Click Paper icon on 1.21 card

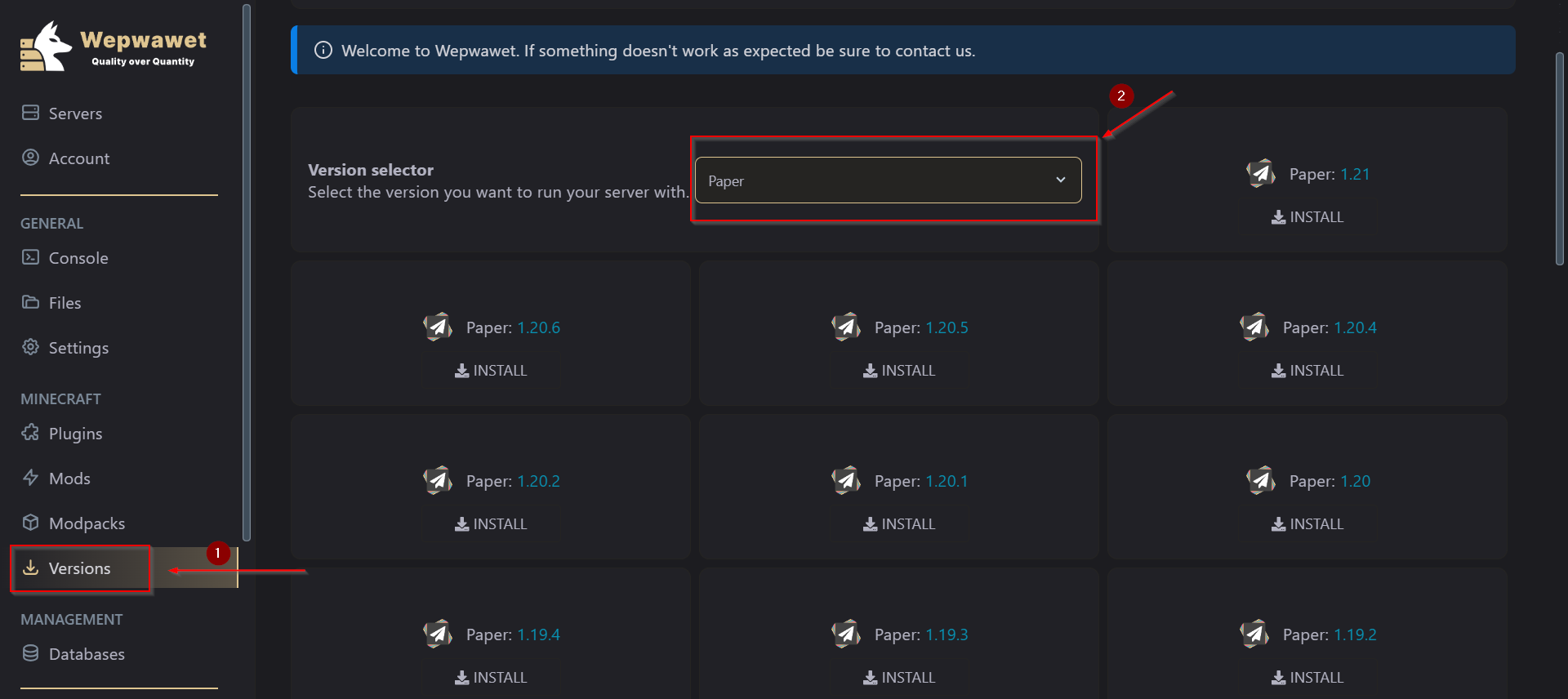1261,173
